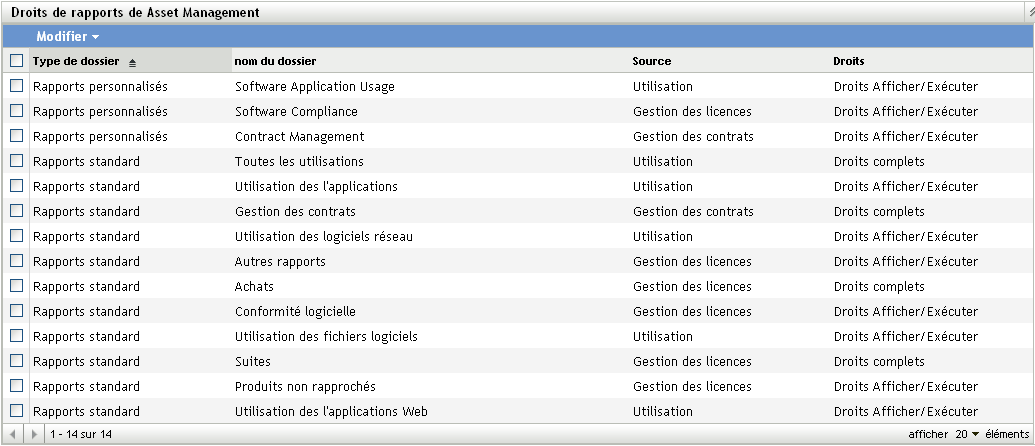Sort by the nom du dossier column
1035x446 pixels.
[274, 62]
